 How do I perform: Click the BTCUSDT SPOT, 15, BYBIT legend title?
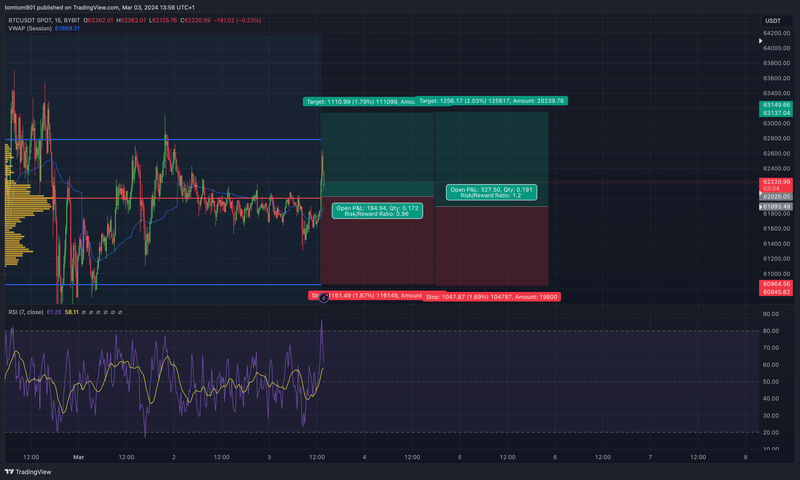point(44,20)
